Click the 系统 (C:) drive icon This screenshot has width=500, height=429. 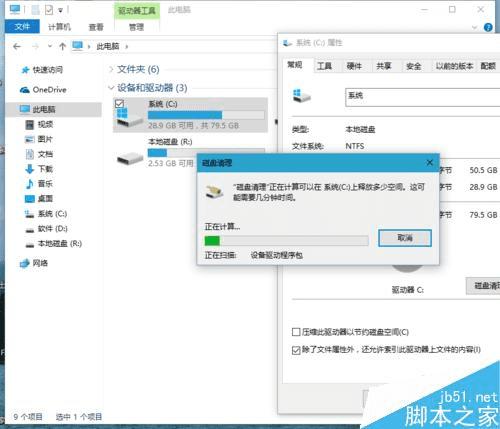[x=130, y=118]
